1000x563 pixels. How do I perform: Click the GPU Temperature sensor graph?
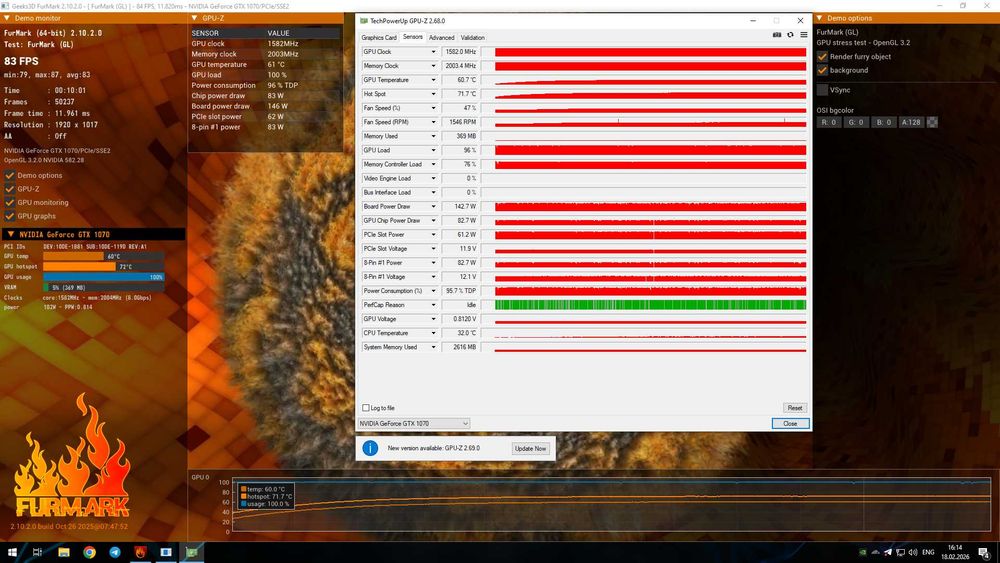click(x=644, y=80)
